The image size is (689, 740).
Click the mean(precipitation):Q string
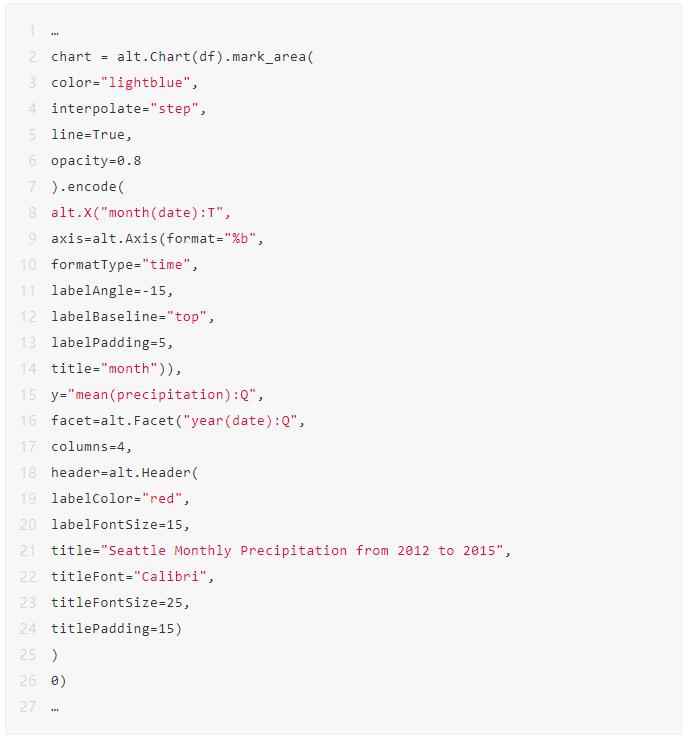tap(161, 395)
